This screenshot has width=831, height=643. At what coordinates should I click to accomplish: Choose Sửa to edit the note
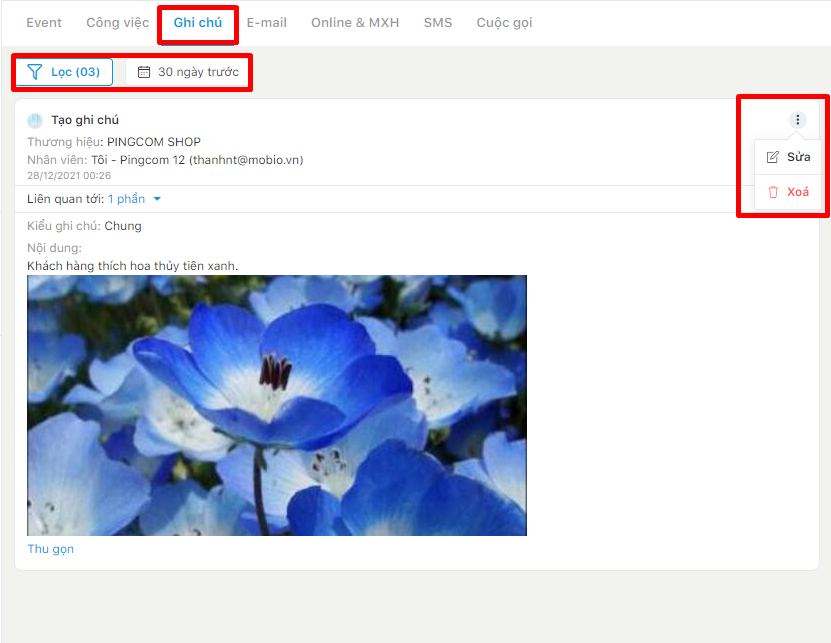click(x=788, y=157)
